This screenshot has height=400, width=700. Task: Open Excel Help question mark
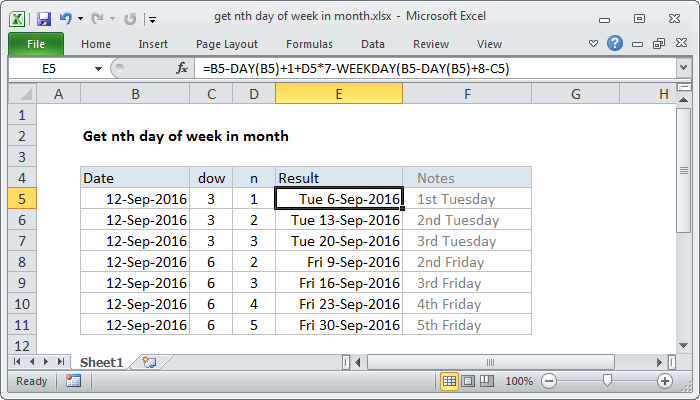click(x=615, y=43)
